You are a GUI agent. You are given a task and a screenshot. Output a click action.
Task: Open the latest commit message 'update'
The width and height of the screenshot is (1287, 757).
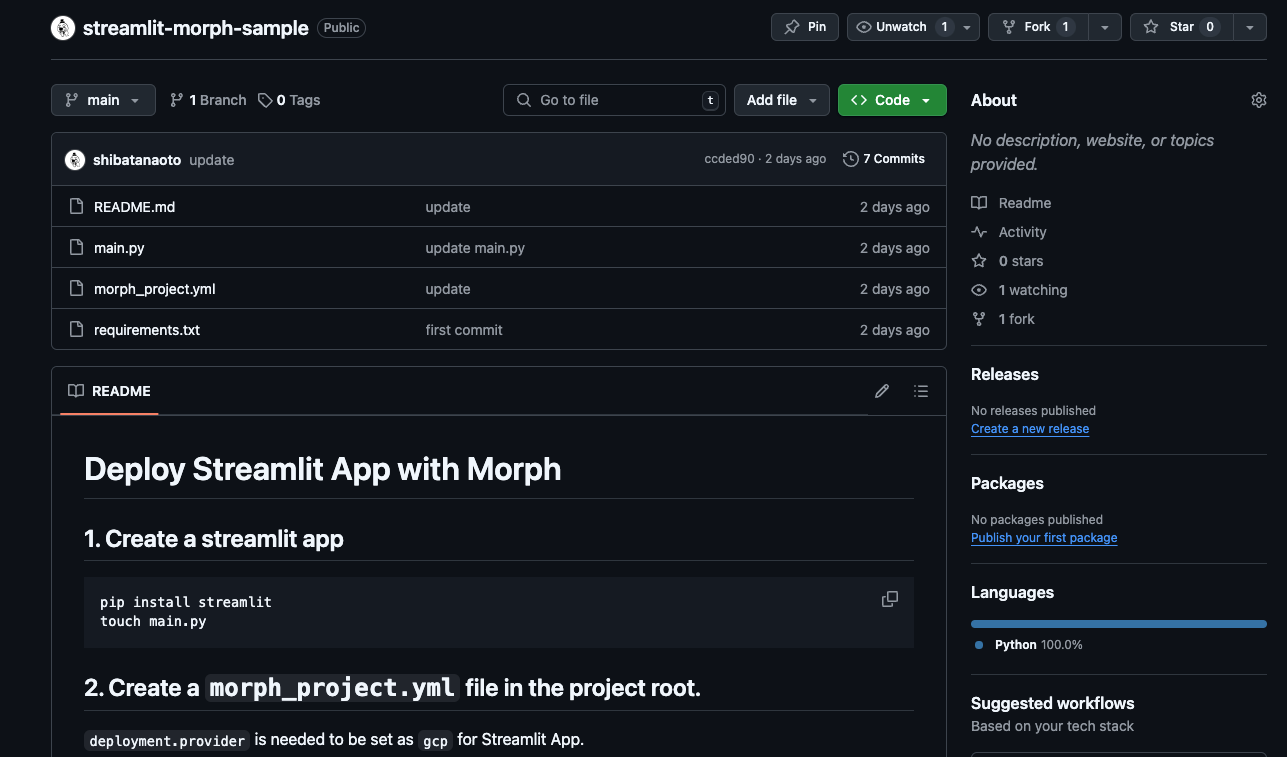pos(212,160)
